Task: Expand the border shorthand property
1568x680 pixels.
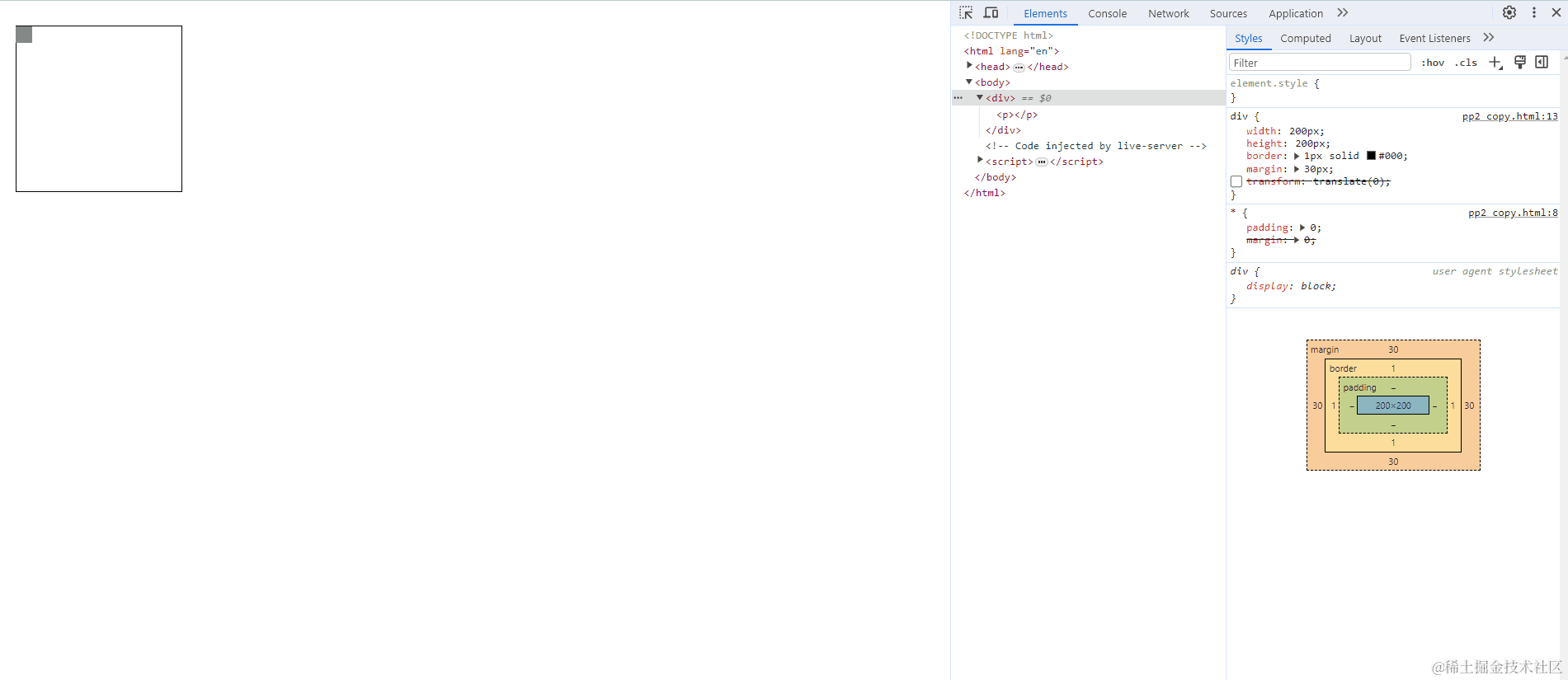Action: [1297, 156]
